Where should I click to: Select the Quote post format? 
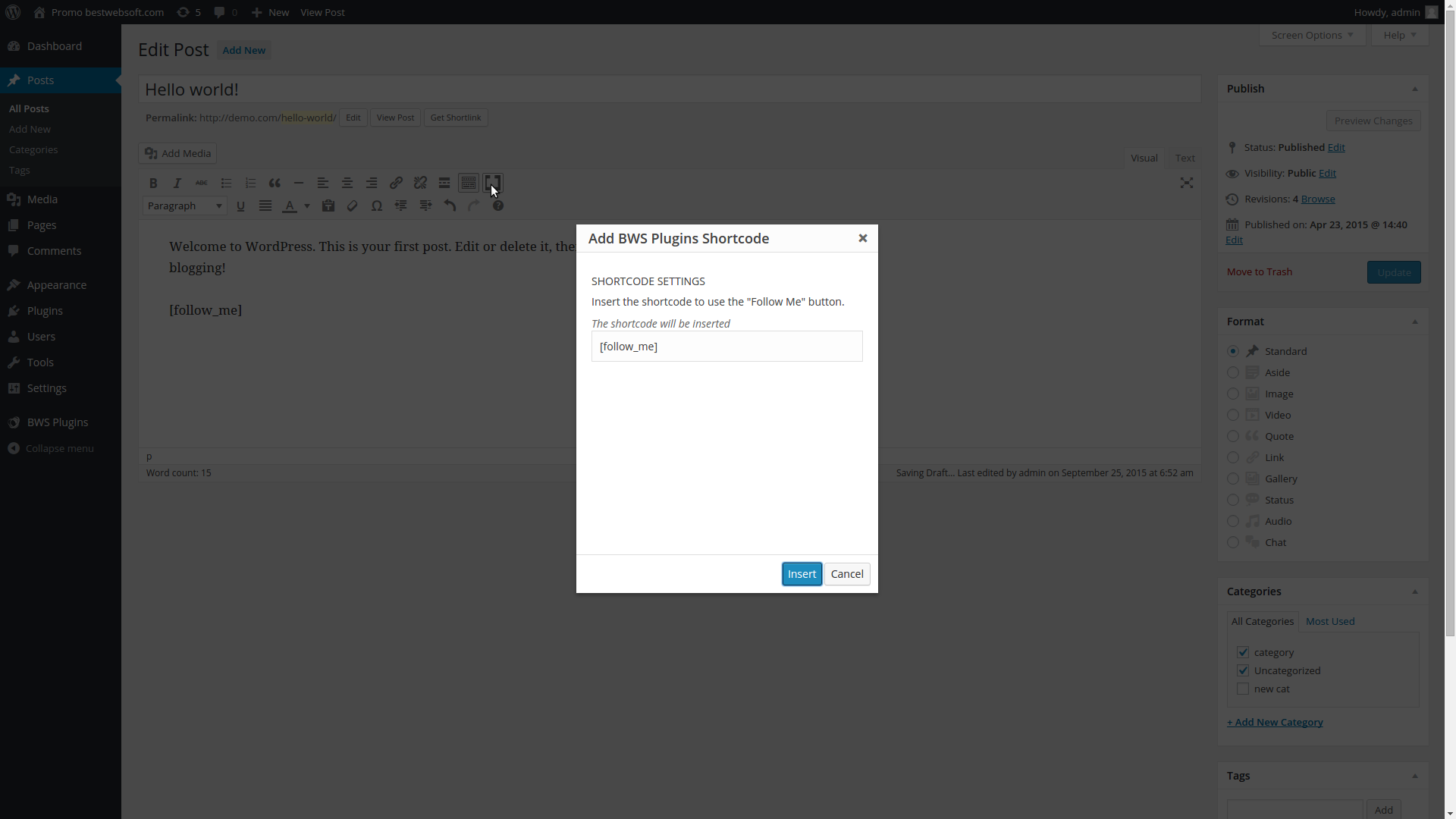1233,436
